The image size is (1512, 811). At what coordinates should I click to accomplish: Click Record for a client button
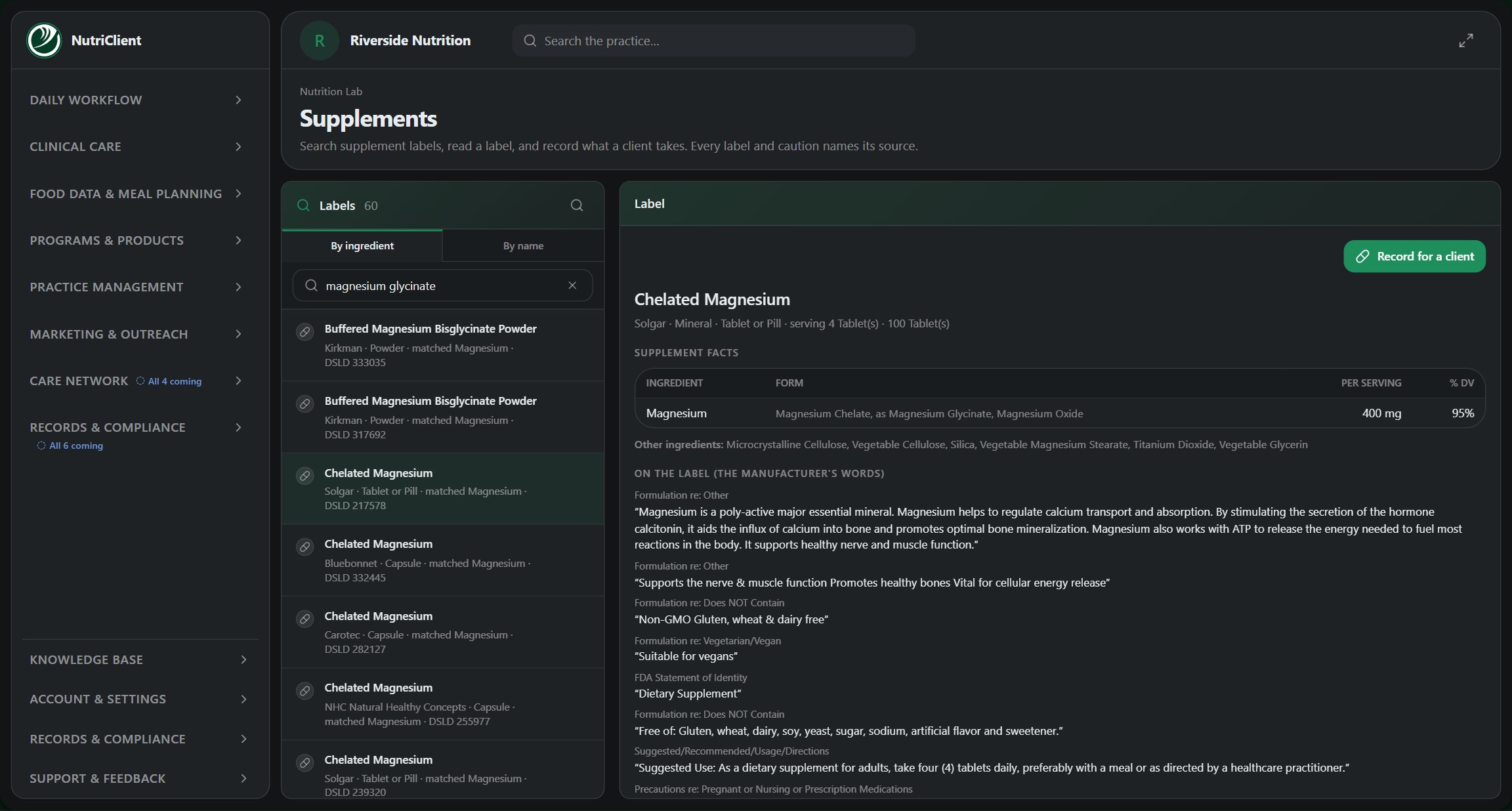[x=1414, y=256]
